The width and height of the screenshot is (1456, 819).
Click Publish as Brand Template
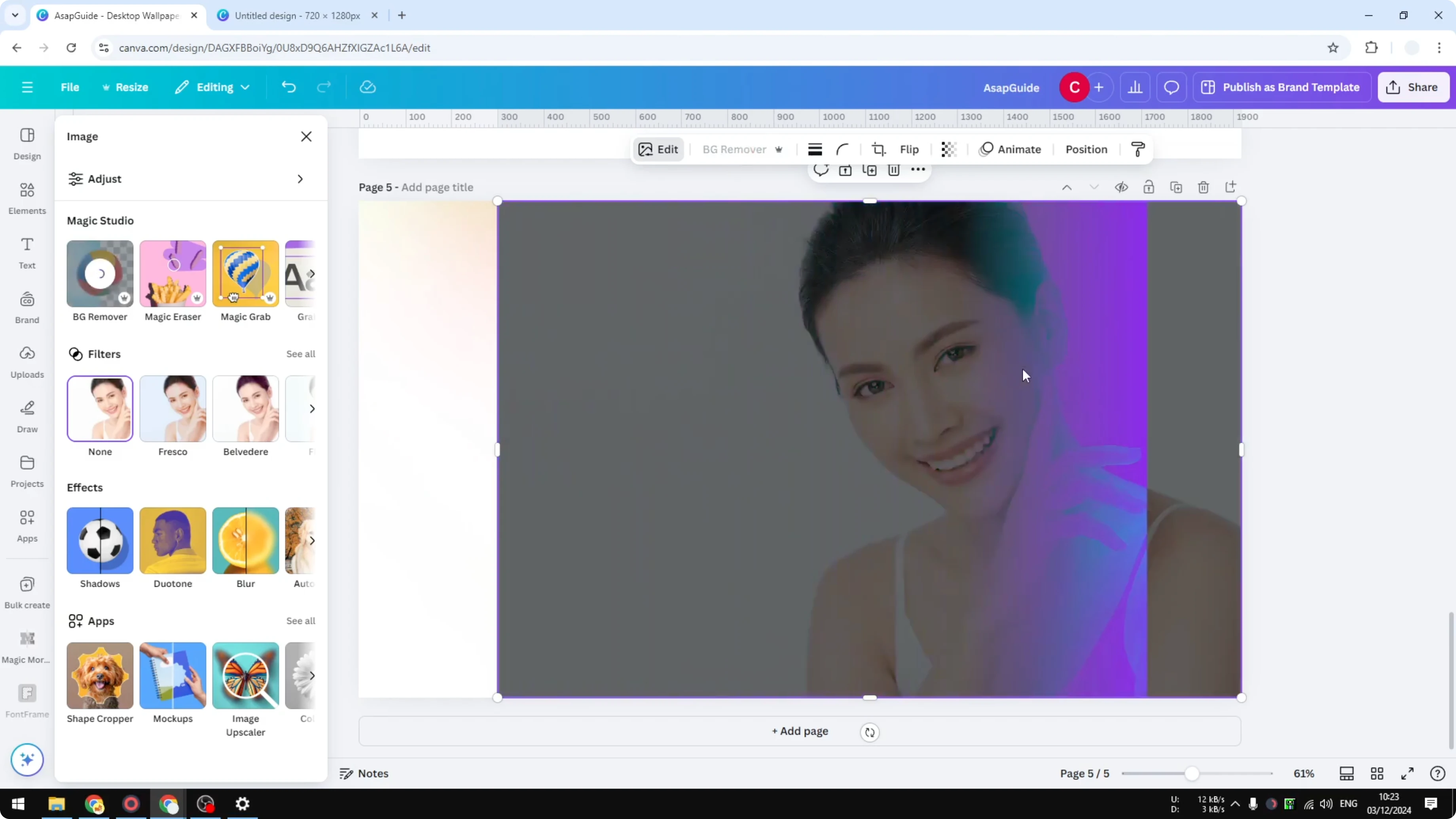click(x=1282, y=87)
